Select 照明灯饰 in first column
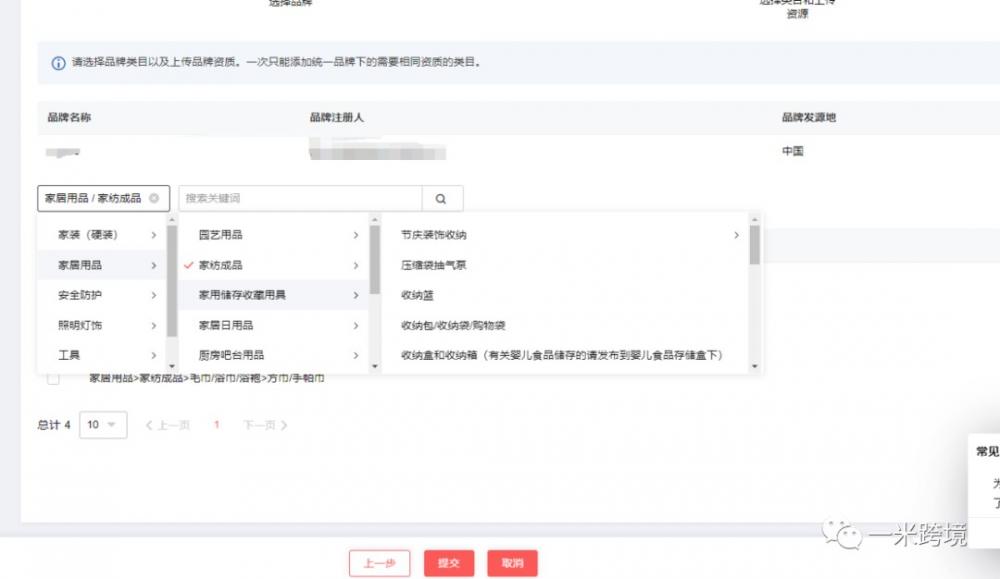This screenshot has height=579, width=1000. tap(80, 325)
